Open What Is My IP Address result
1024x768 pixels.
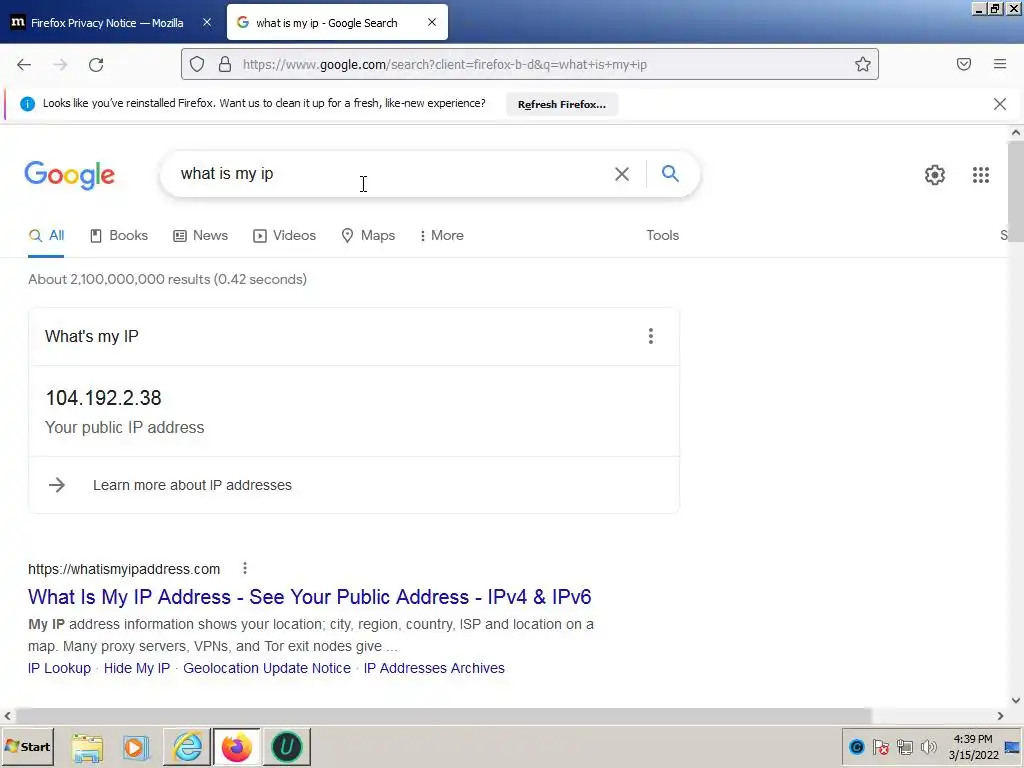[x=310, y=597]
